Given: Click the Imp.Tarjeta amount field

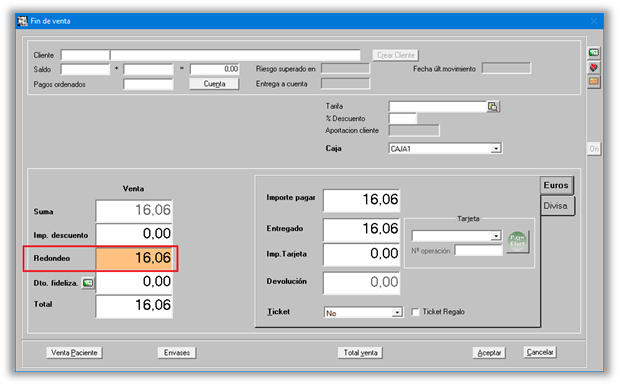Looking at the screenshot, I should point(361,254).
